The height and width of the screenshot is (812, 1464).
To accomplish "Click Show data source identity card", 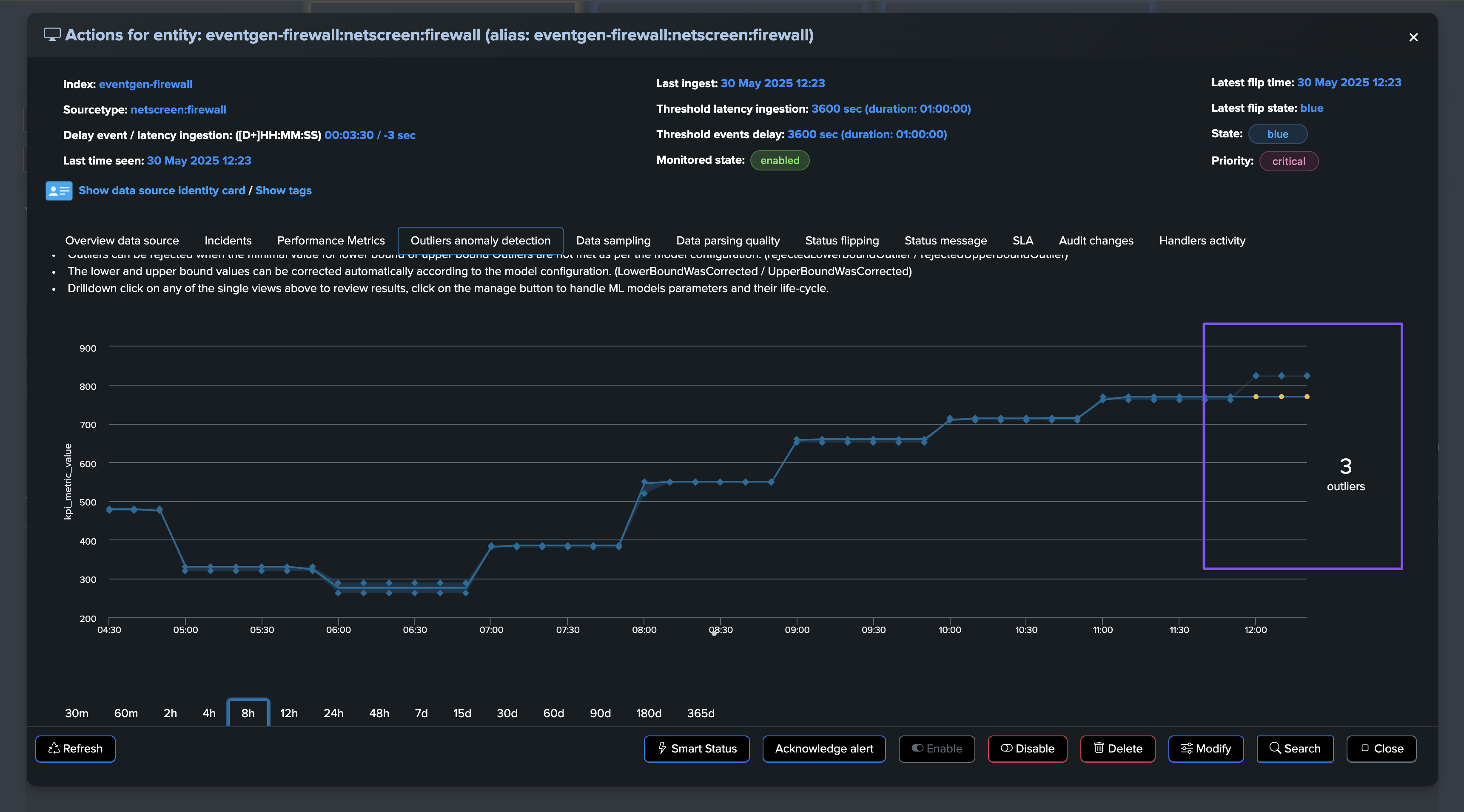I will pos(162,191).
